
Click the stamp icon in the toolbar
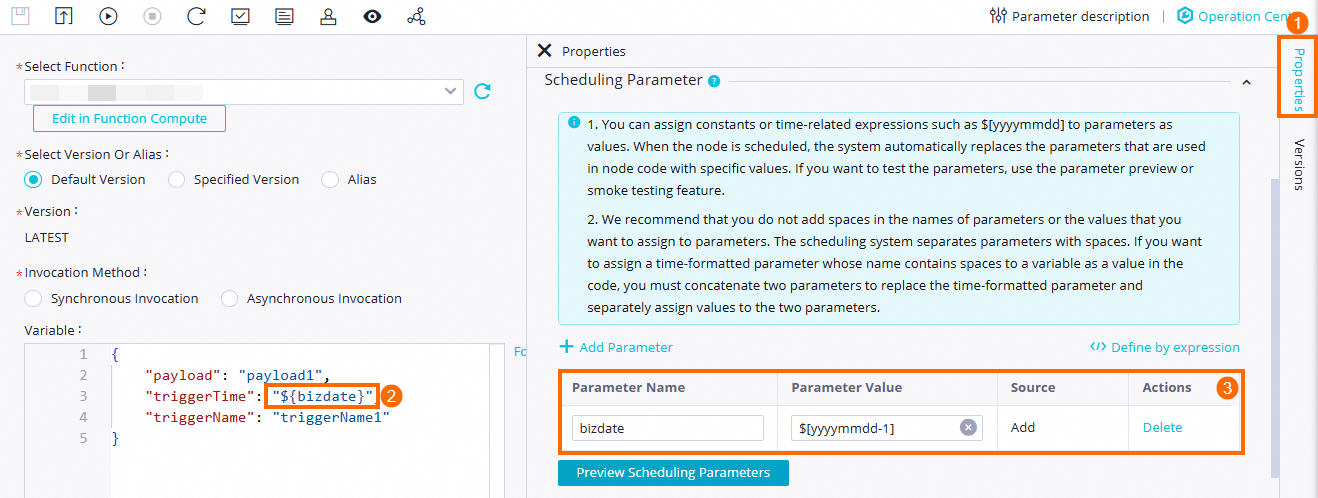pos(328,16)
